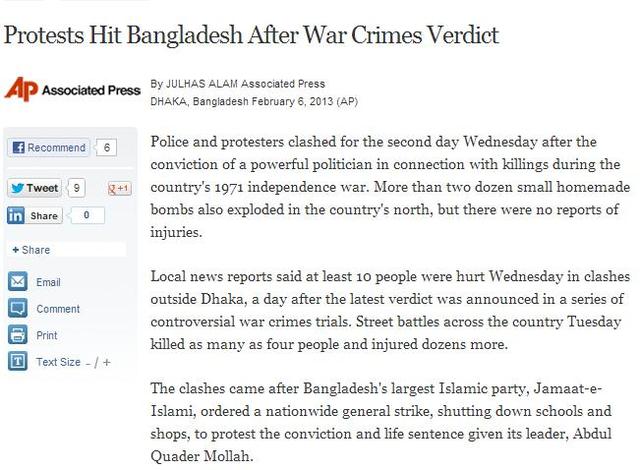Click the Facebook Recommend button

coord(48,148)
